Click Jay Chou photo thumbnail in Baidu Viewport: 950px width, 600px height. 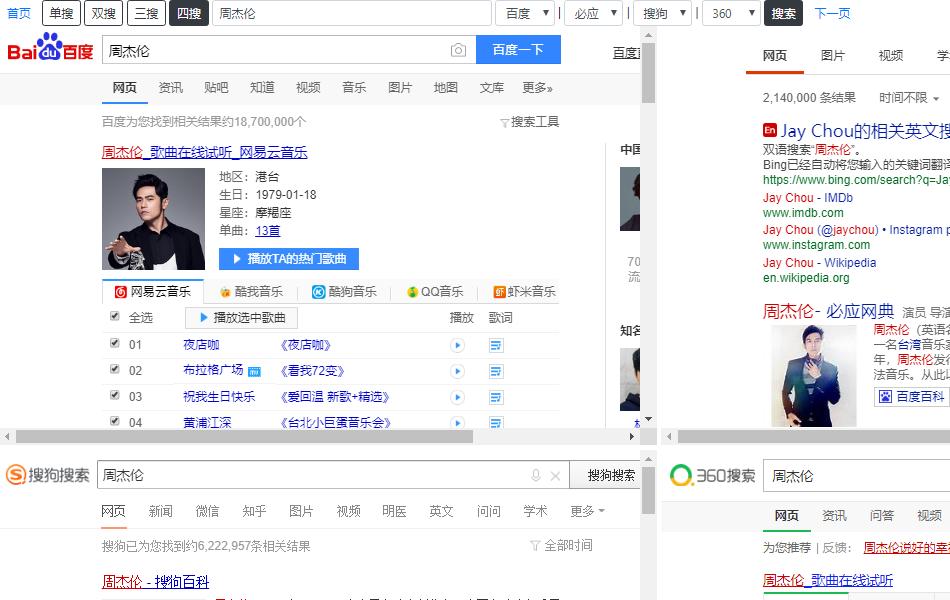pos(153,219)
